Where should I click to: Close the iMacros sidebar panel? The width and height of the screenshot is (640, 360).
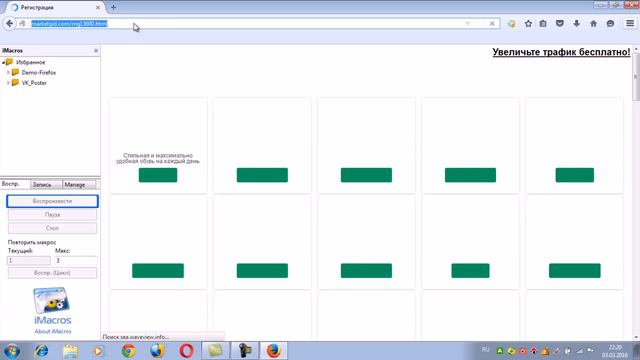(x=96, y=51)
